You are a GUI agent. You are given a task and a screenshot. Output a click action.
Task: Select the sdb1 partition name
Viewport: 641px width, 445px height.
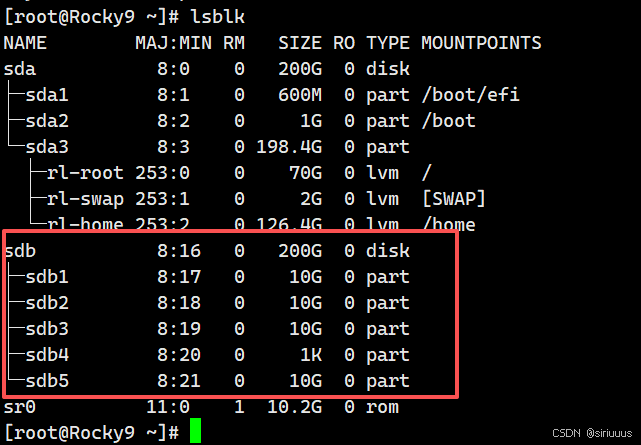point(47,277)
